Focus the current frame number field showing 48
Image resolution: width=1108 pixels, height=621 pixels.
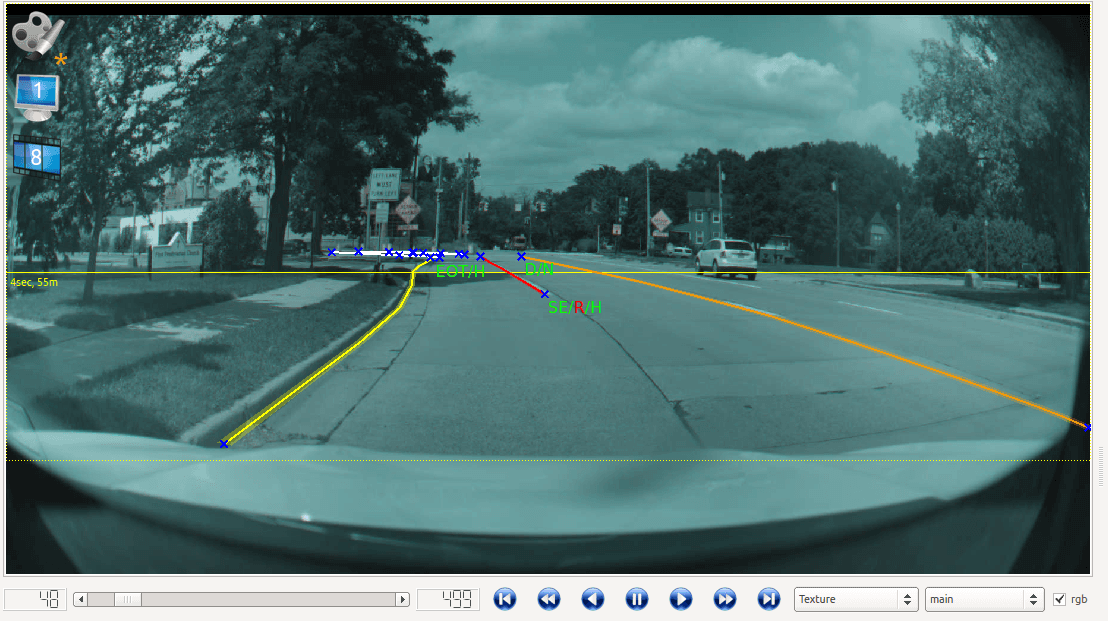pyautogui.click(x=35, y=599)
